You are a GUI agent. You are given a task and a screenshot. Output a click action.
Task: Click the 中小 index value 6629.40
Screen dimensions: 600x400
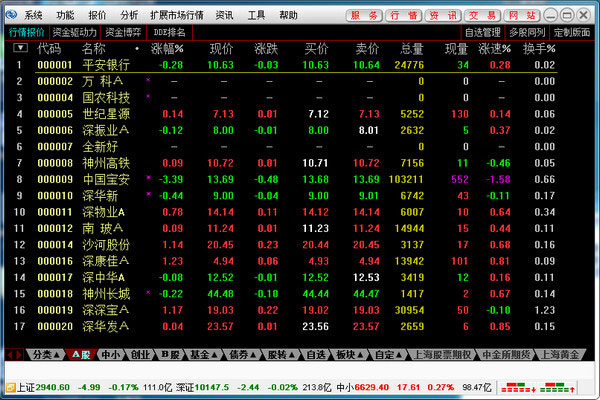(x=373, y=387)
